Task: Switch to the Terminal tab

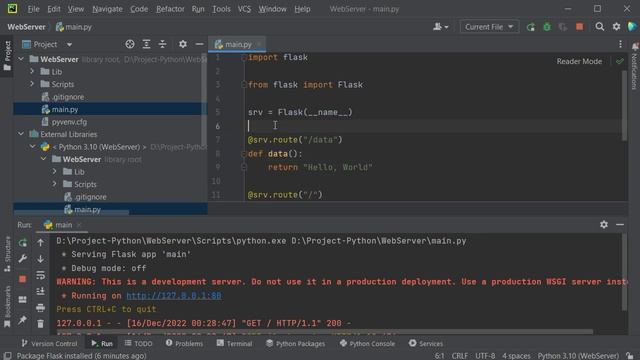Action: click(234, 344)
